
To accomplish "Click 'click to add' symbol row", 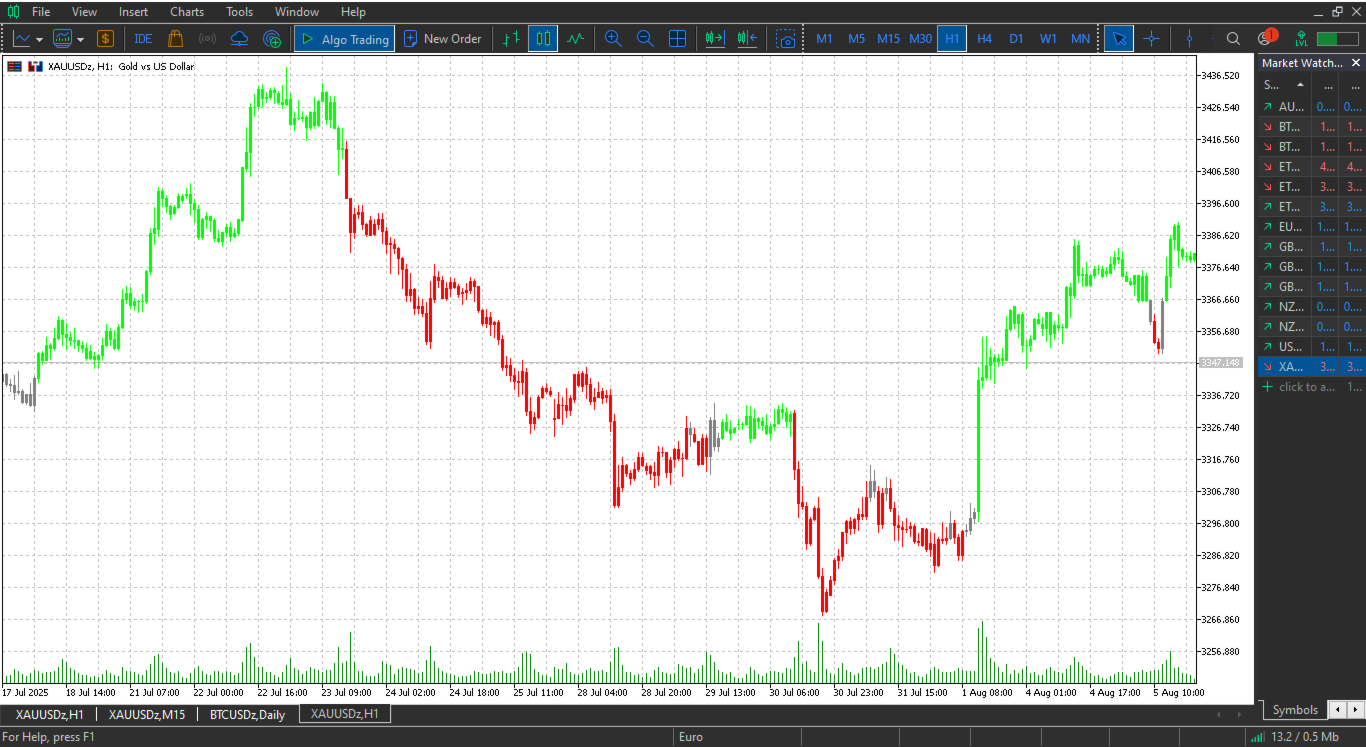I will click(1306, 387).
